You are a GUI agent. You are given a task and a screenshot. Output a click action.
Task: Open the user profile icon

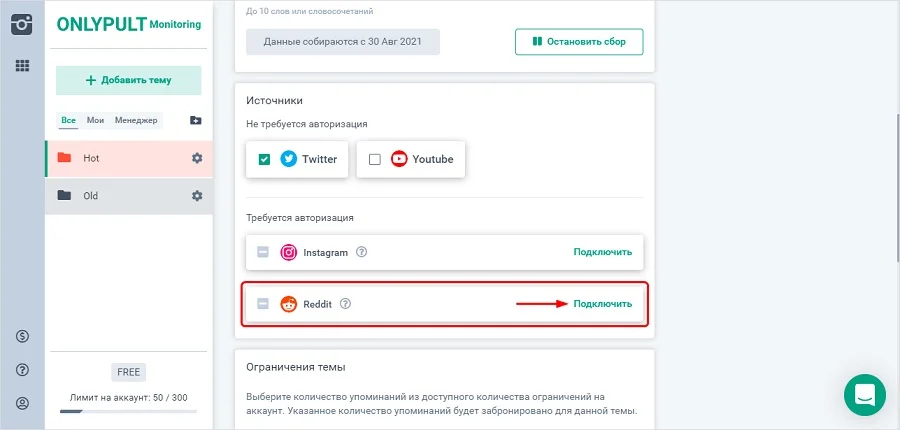(x=22, y=404)
